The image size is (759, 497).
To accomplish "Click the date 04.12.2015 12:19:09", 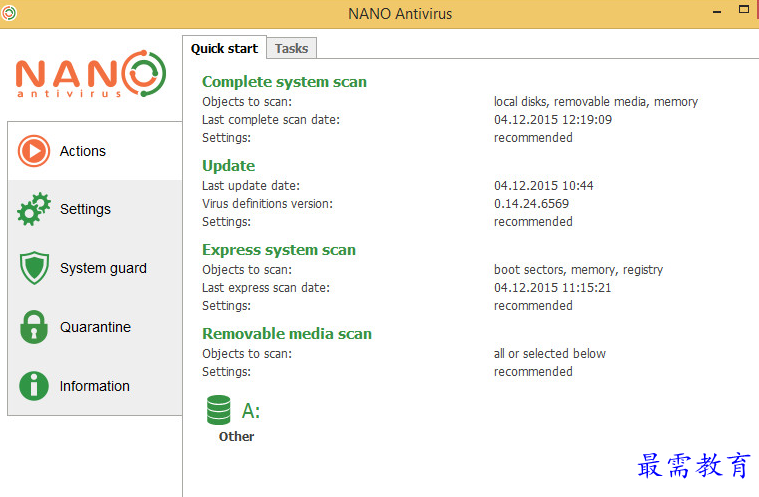I will pyautogui.click(x=553, y=120).
